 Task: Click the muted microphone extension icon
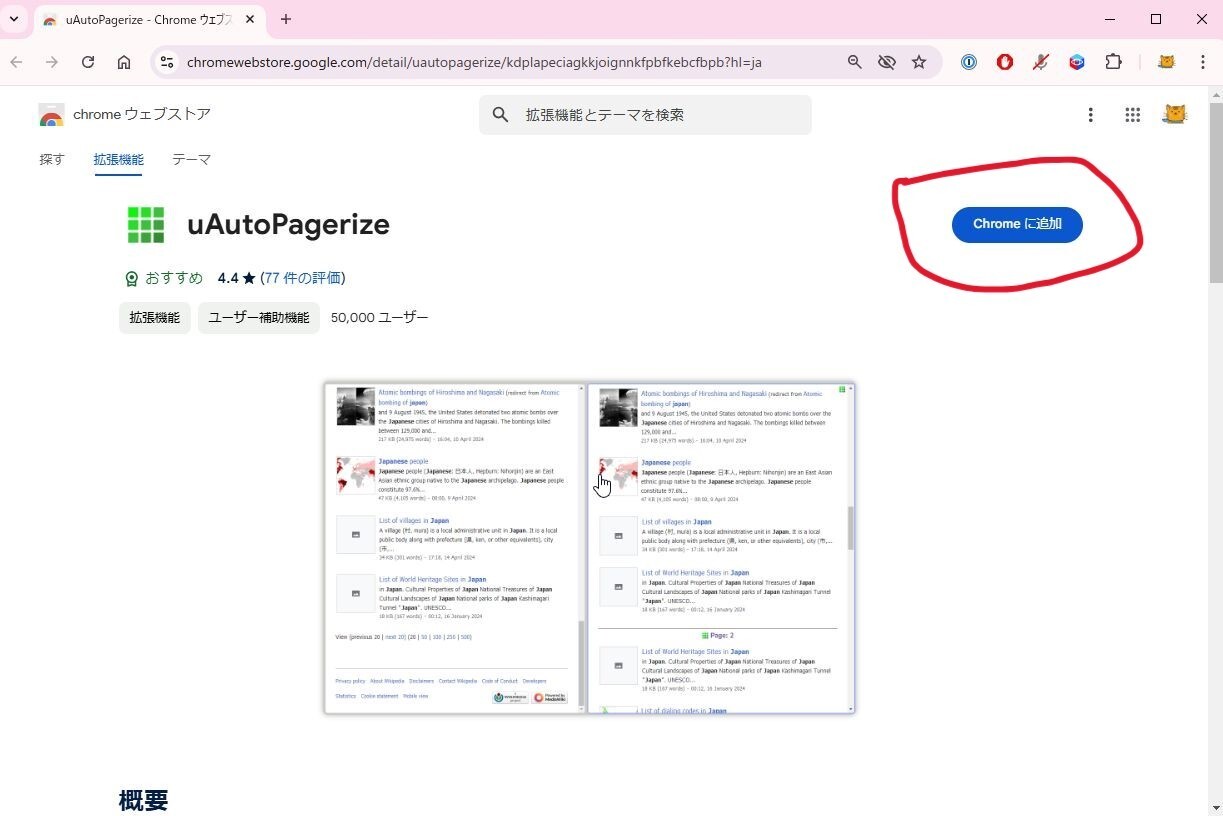[1041, 62]
